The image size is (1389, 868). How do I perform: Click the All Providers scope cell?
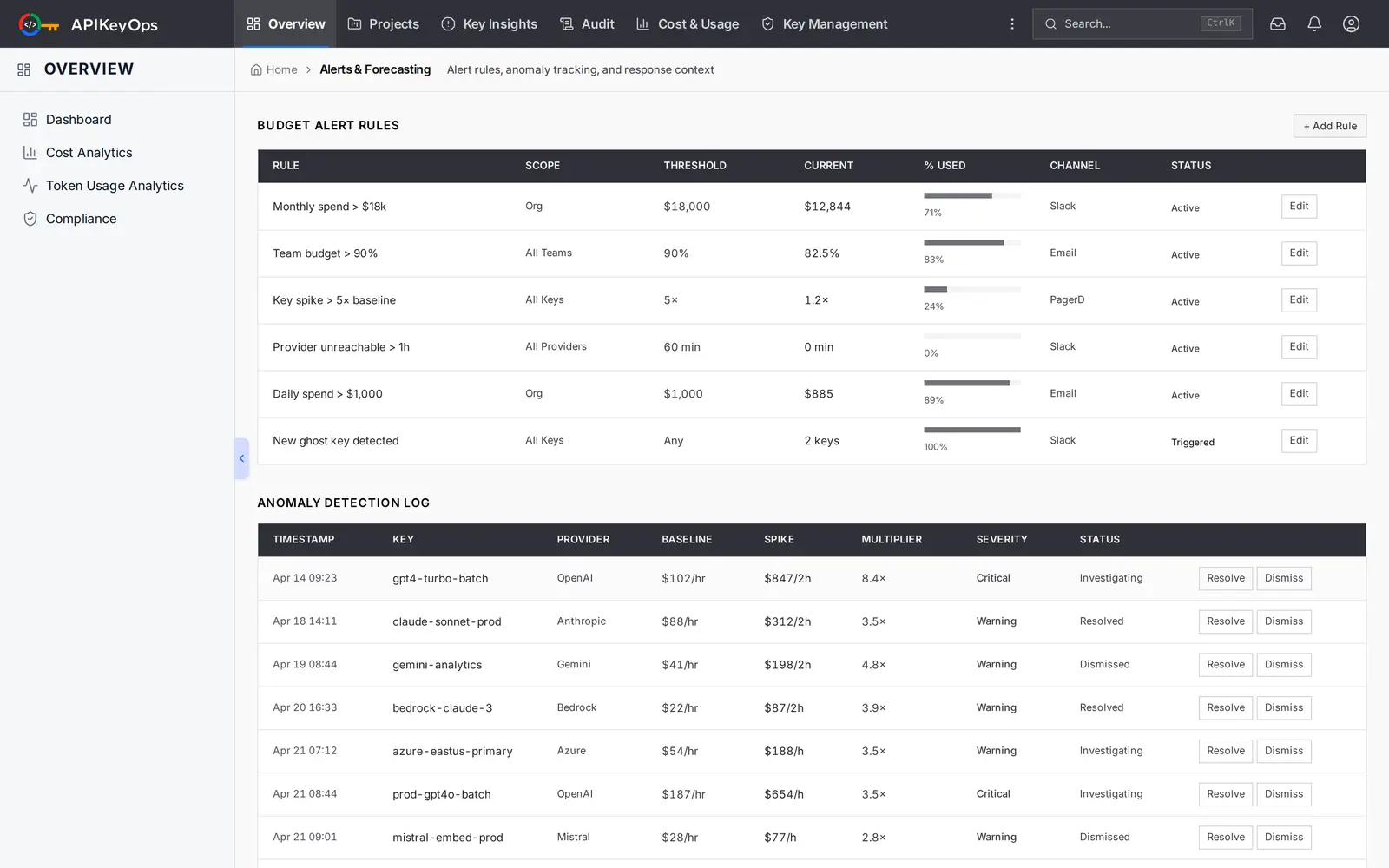tap(556, 347)
